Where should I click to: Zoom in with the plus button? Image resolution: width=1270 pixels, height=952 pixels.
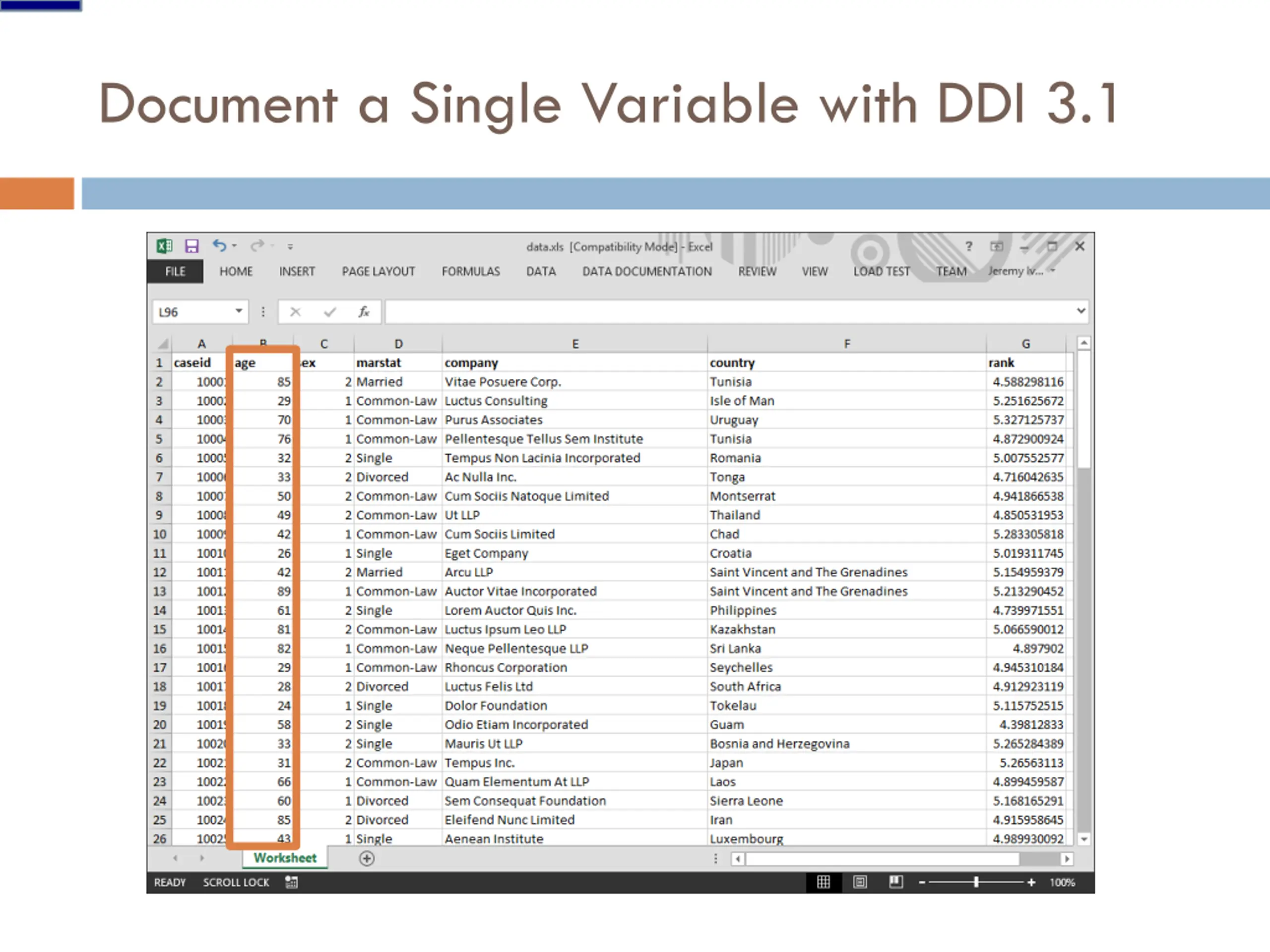coord(1031,883)
